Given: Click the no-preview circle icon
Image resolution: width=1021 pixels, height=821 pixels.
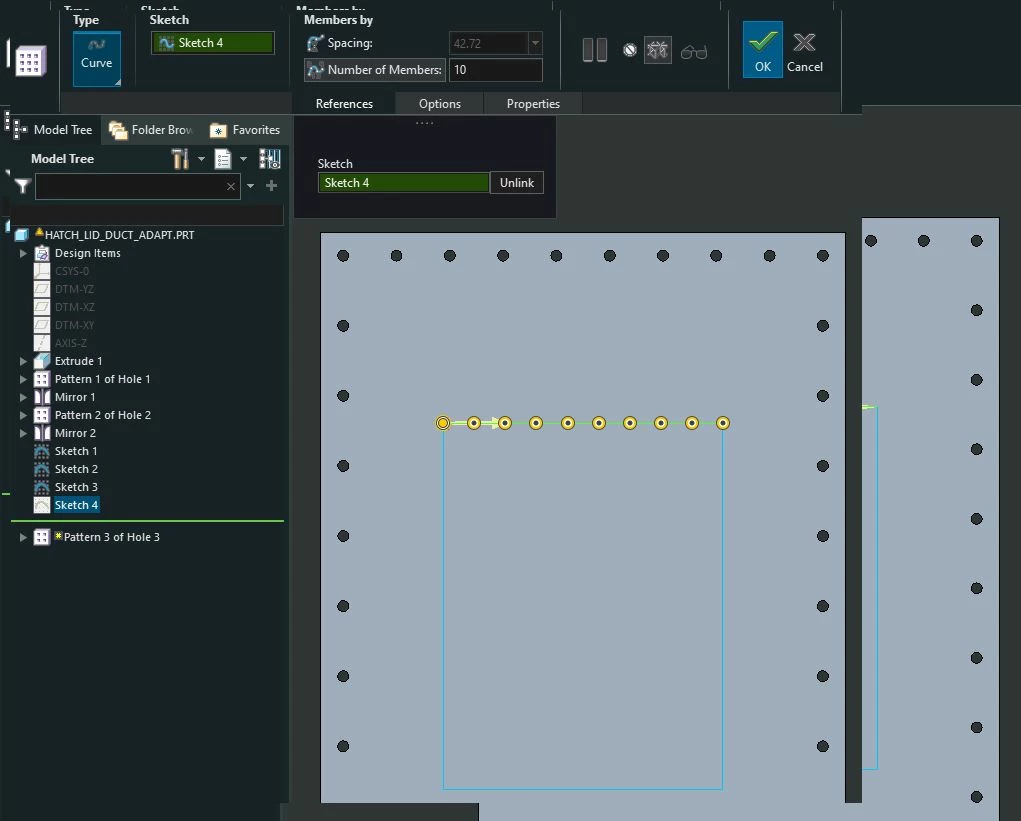Looking at the screenshot, I should [630, 50].
